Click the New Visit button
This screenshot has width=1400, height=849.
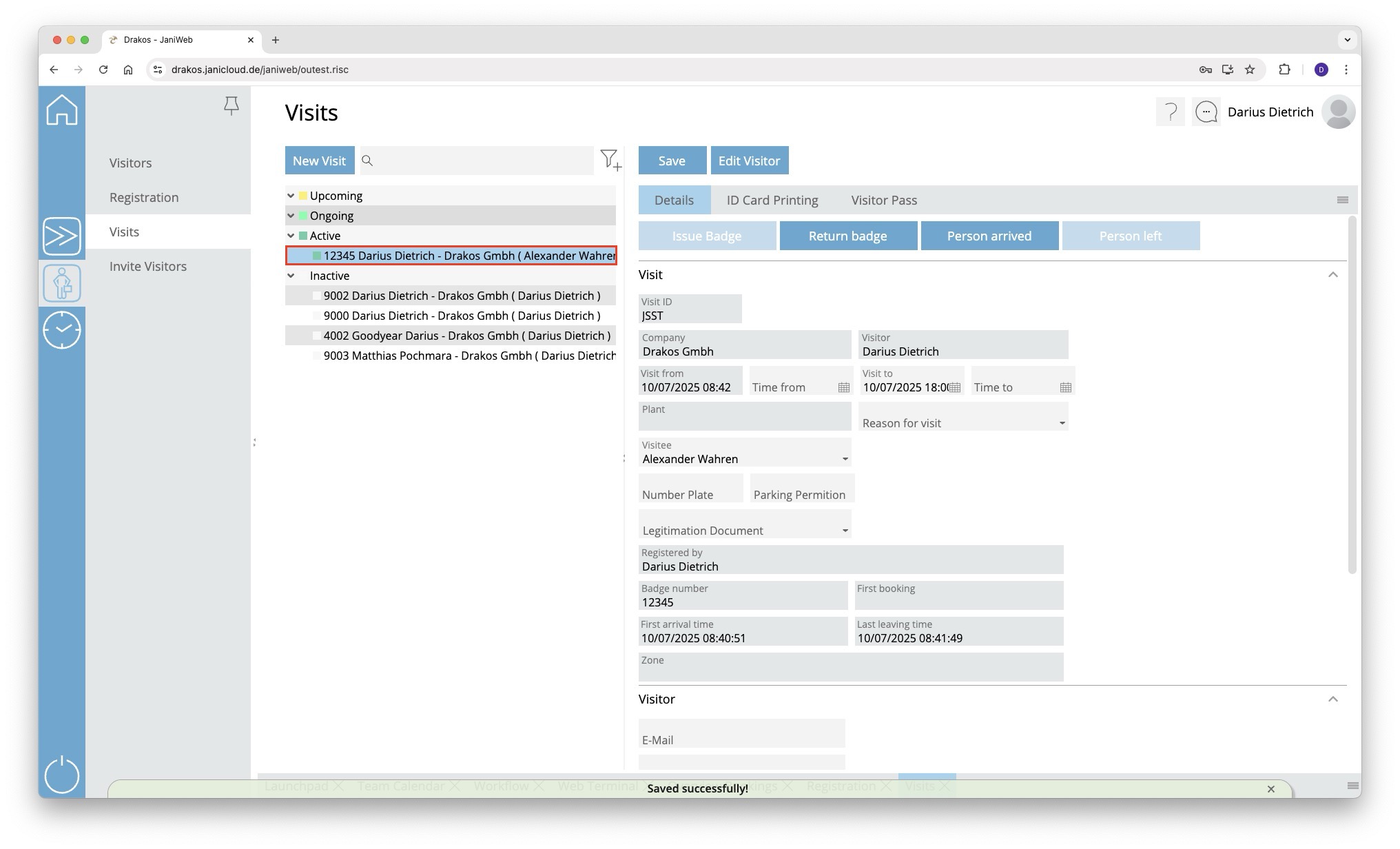coord(319,161)
